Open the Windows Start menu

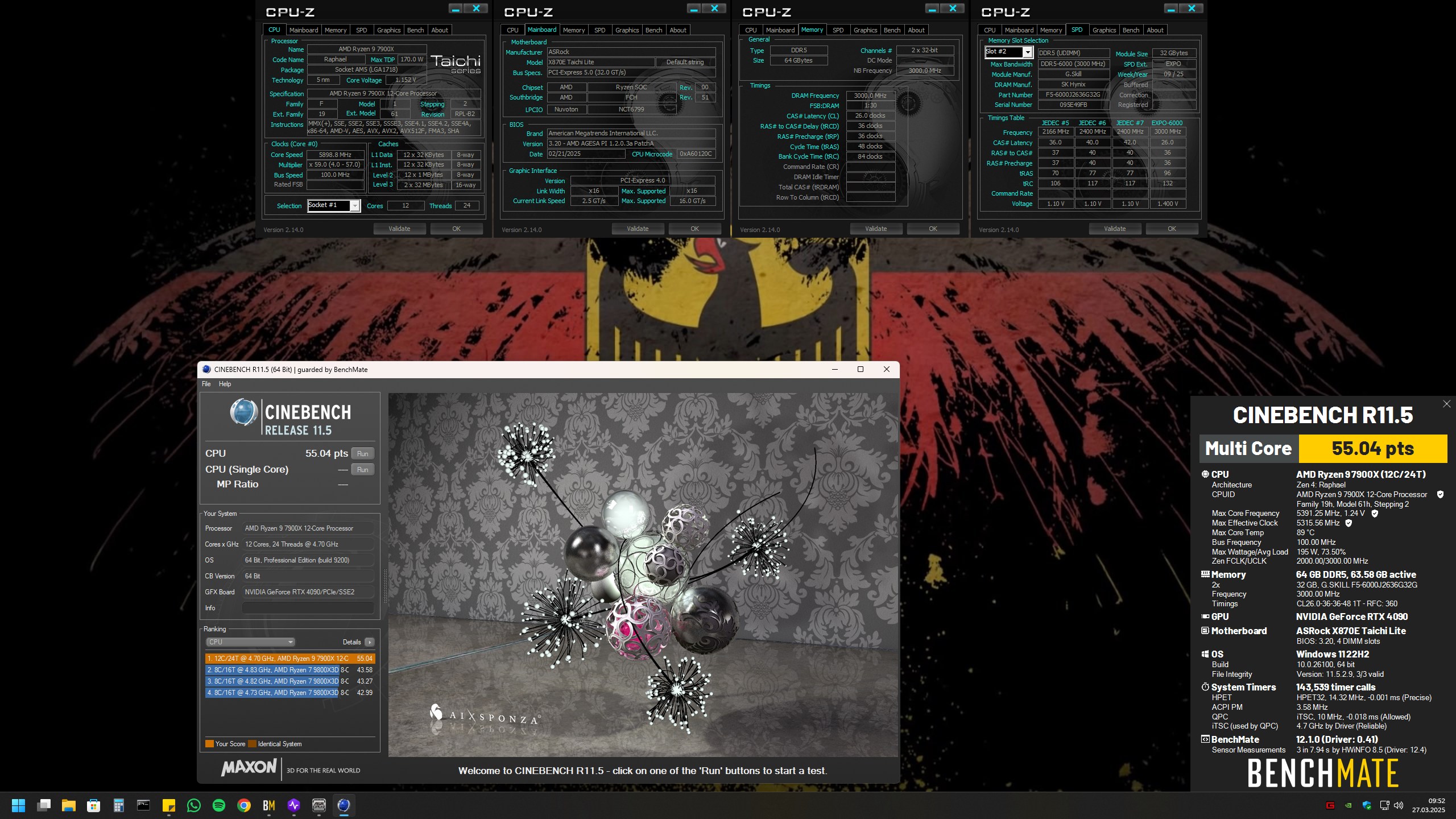coord(18,805)
